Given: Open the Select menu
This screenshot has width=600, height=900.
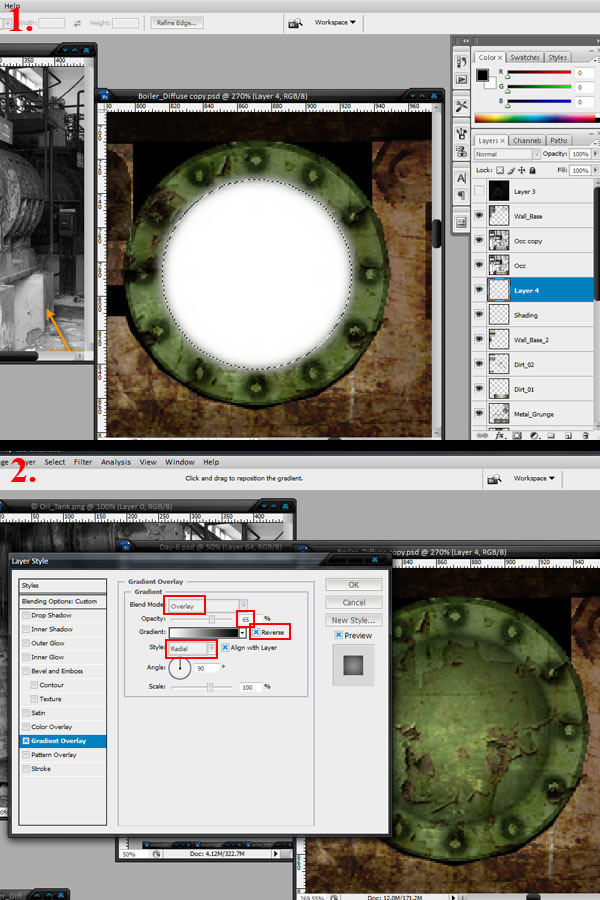Looking at the screenshot, I should point(55,462).
